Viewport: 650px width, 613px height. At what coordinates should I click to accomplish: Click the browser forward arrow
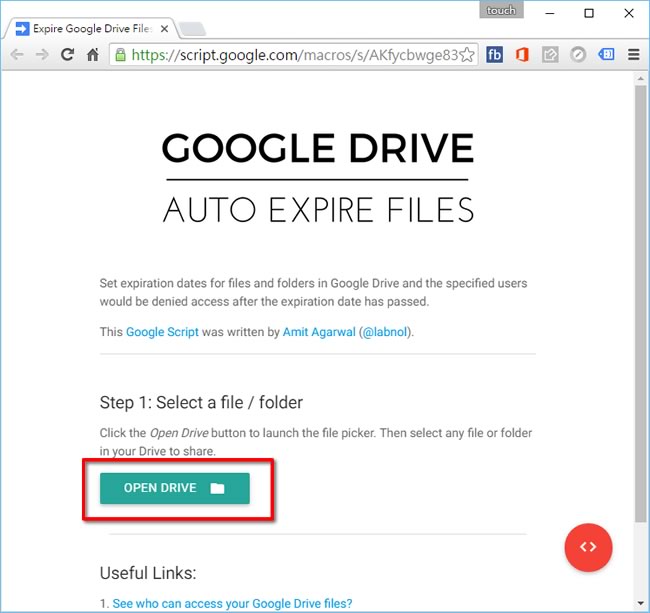point(42,54)
